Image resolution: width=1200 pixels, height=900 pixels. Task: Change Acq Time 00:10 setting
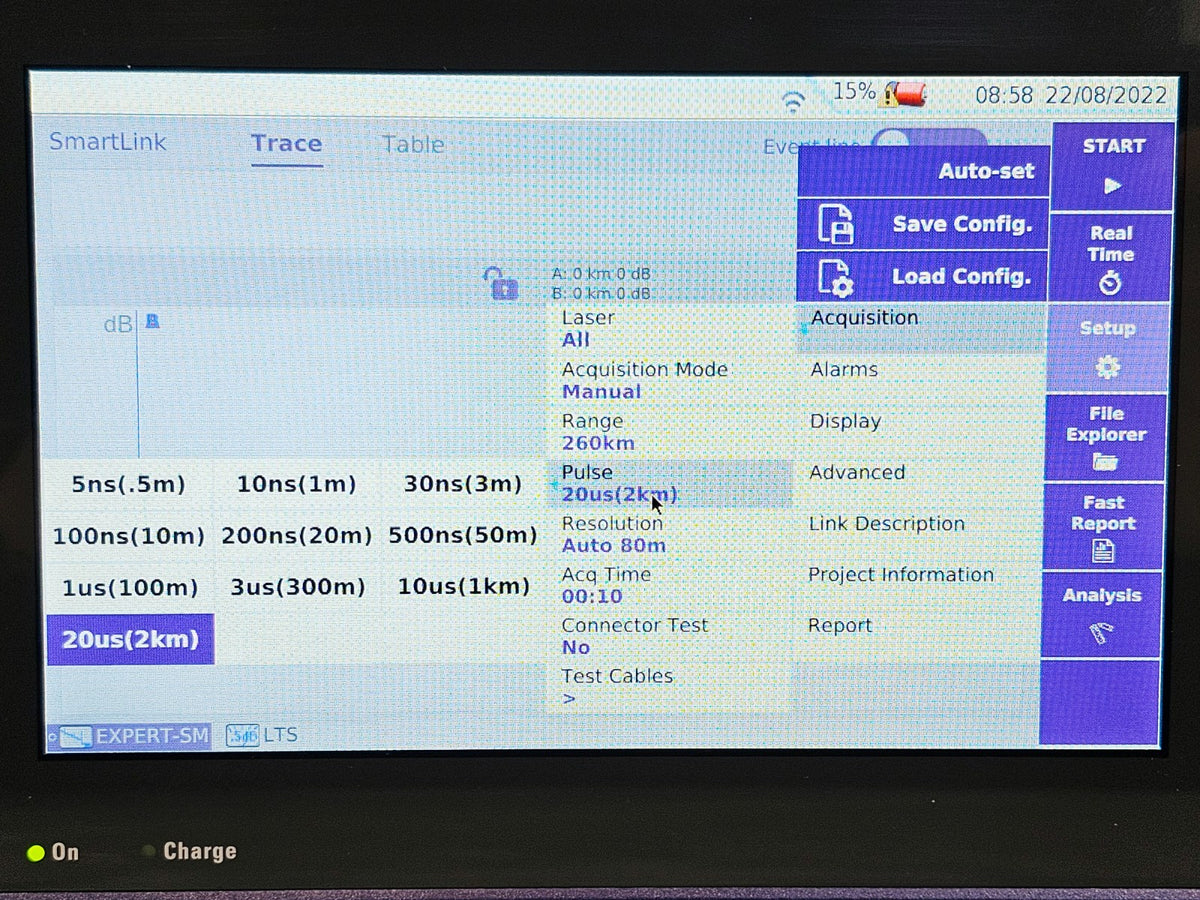click(670, 586)
